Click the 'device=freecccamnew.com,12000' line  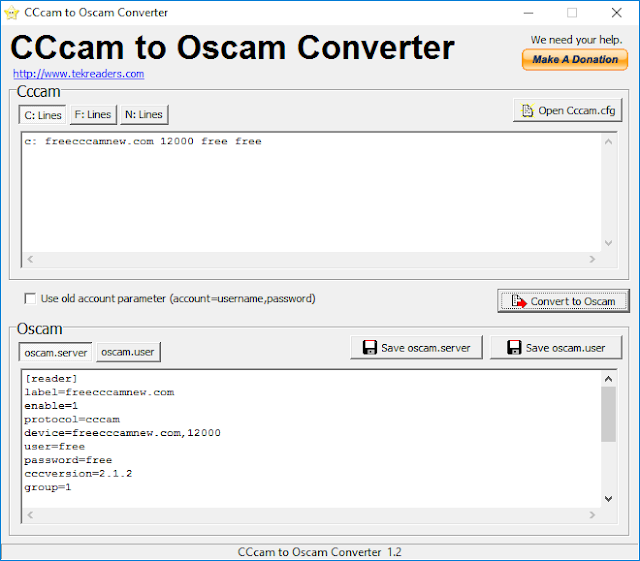122,433
